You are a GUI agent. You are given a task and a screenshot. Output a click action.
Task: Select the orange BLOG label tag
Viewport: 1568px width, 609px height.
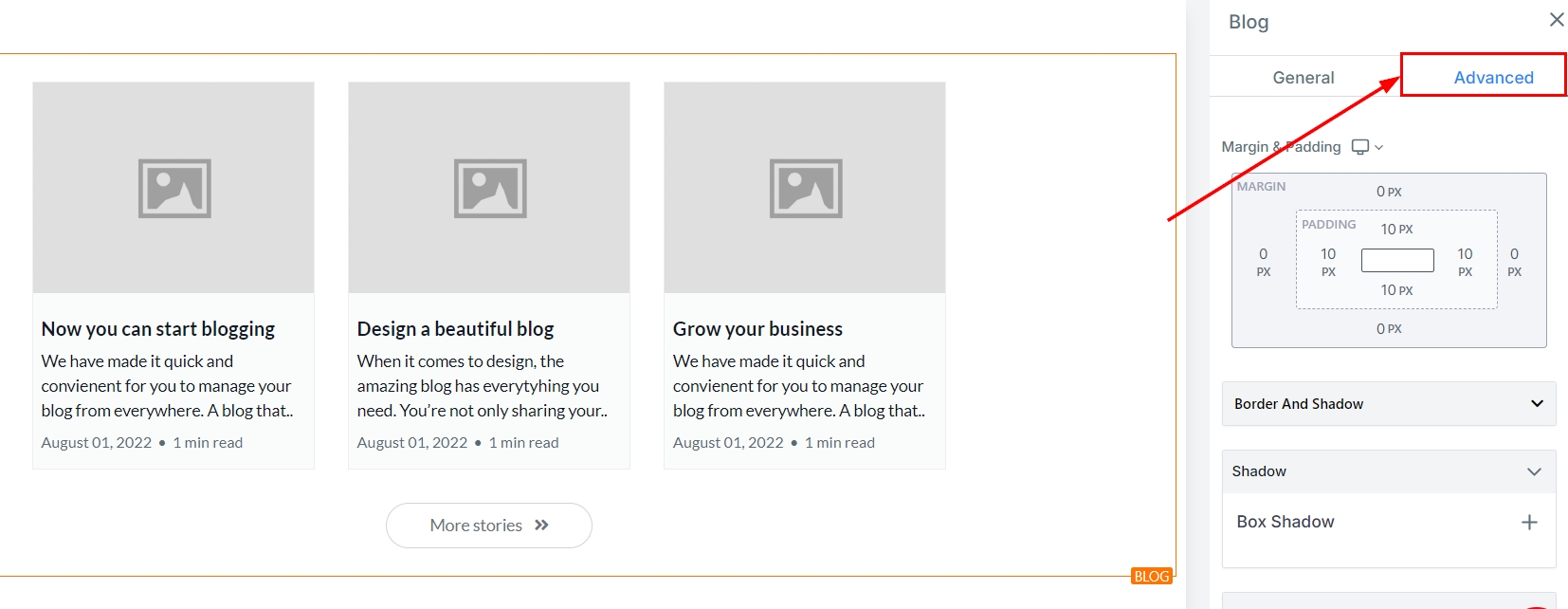1152,576
